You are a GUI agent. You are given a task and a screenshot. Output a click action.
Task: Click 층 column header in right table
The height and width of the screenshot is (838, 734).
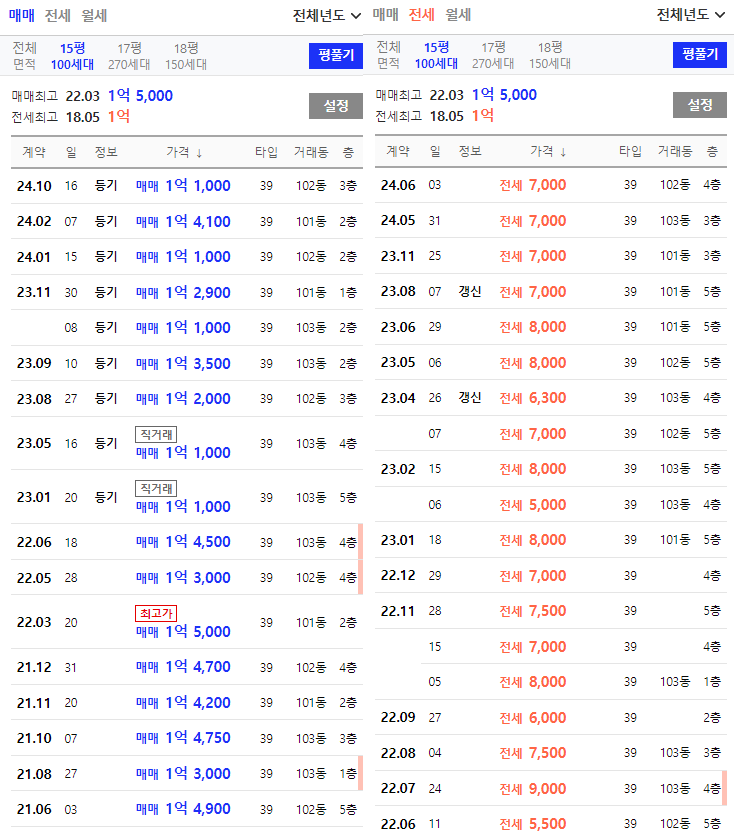click(x=712, y=151)
